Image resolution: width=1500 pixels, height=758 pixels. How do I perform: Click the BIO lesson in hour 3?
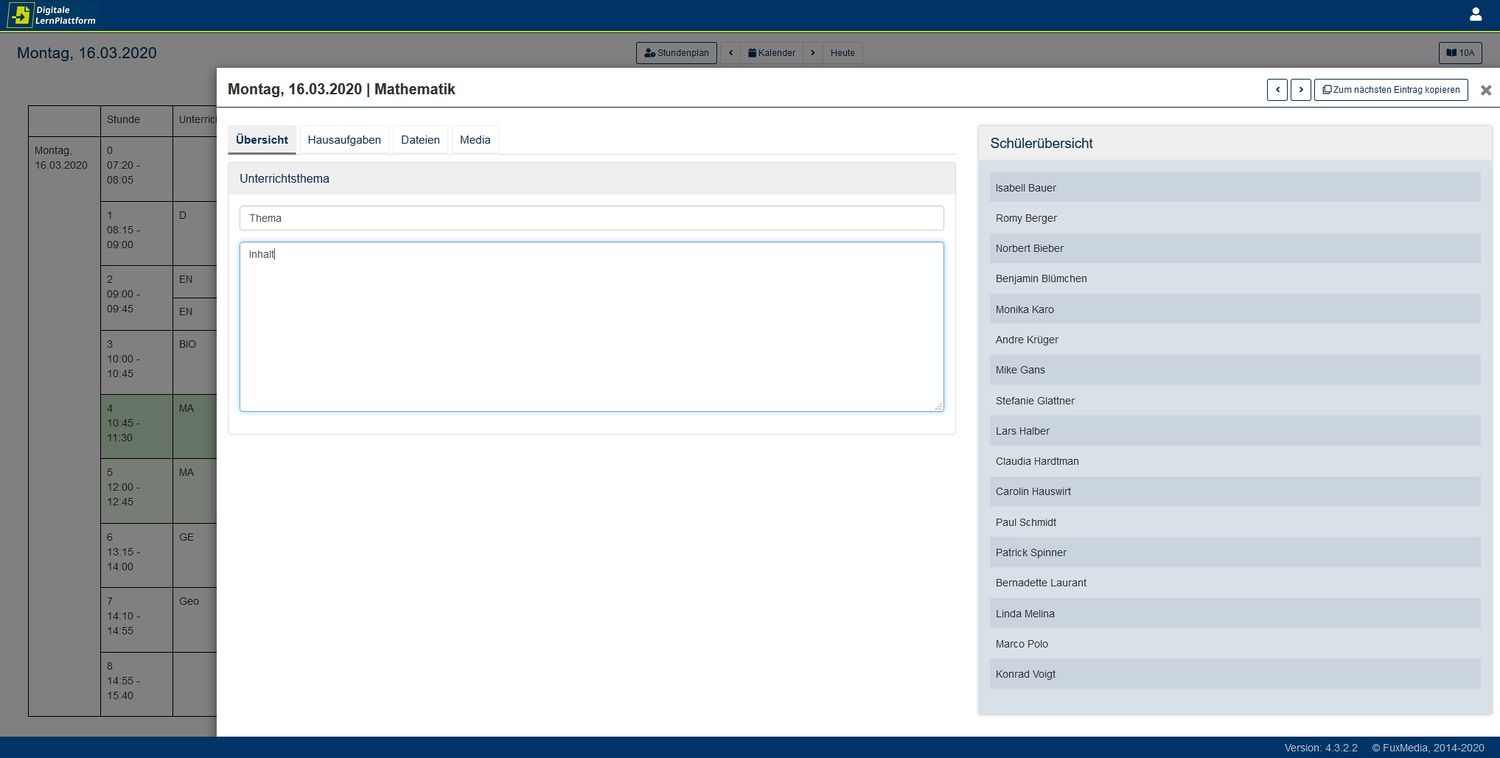click(x=195, y=362)
